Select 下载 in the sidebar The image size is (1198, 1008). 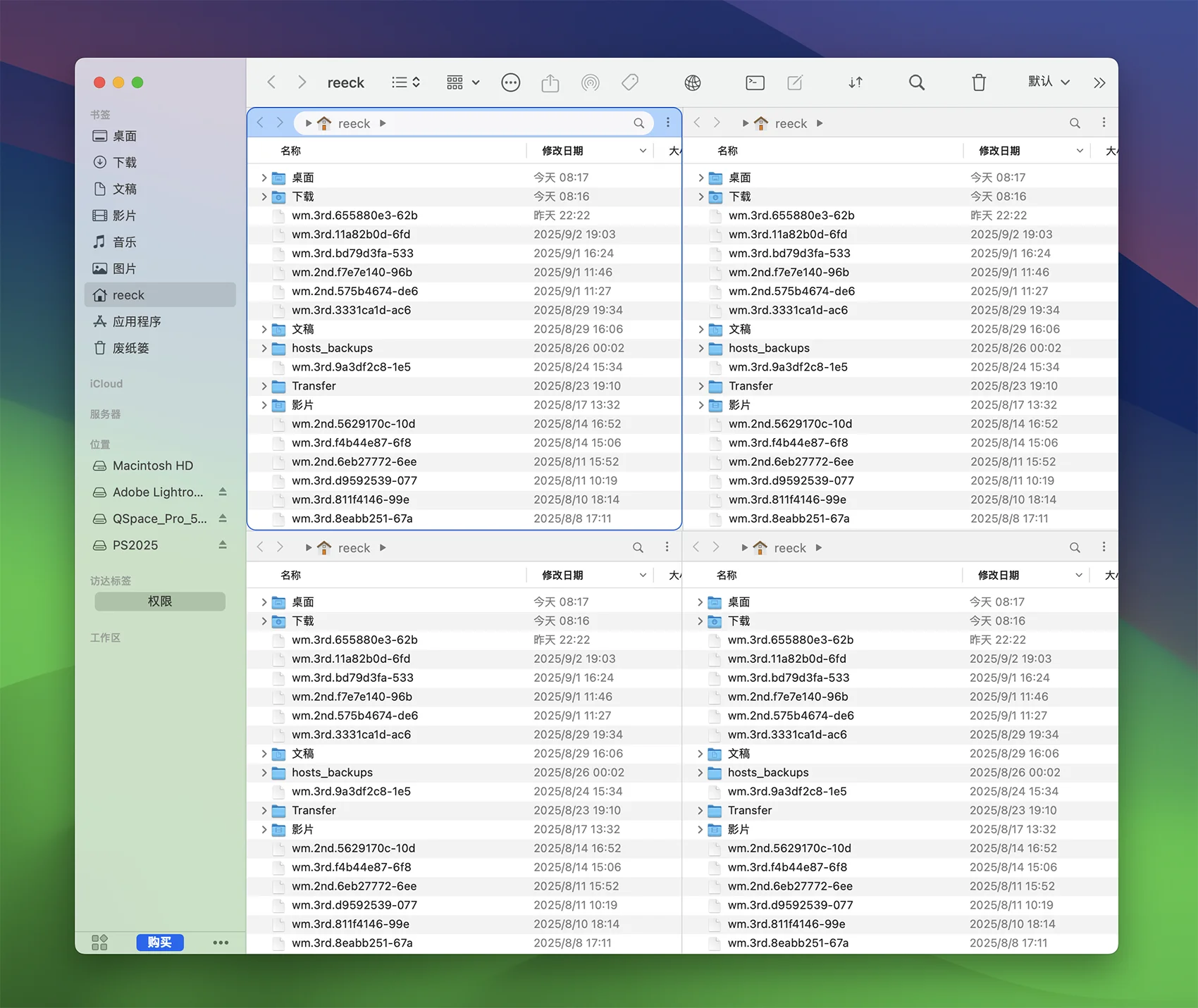[160, 163]
